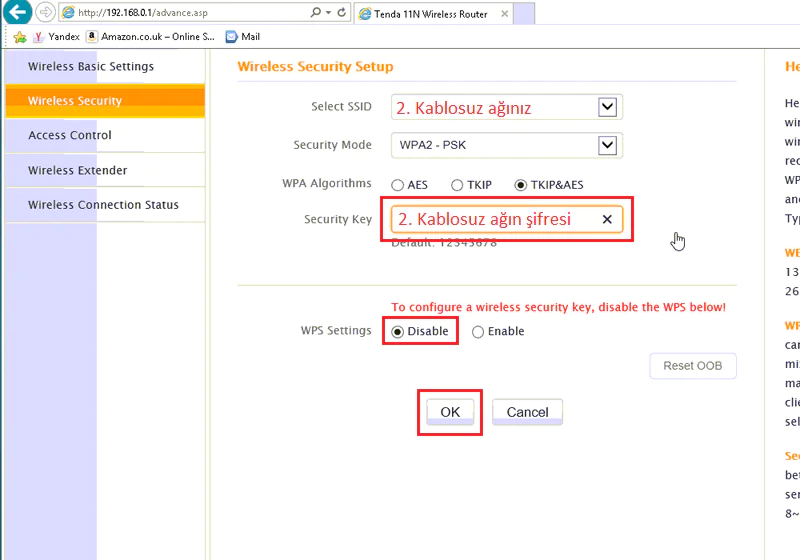Close the Tenda 11N Wireless Router tab
This screenshot has height=560, width=800.
click(504, 14)
